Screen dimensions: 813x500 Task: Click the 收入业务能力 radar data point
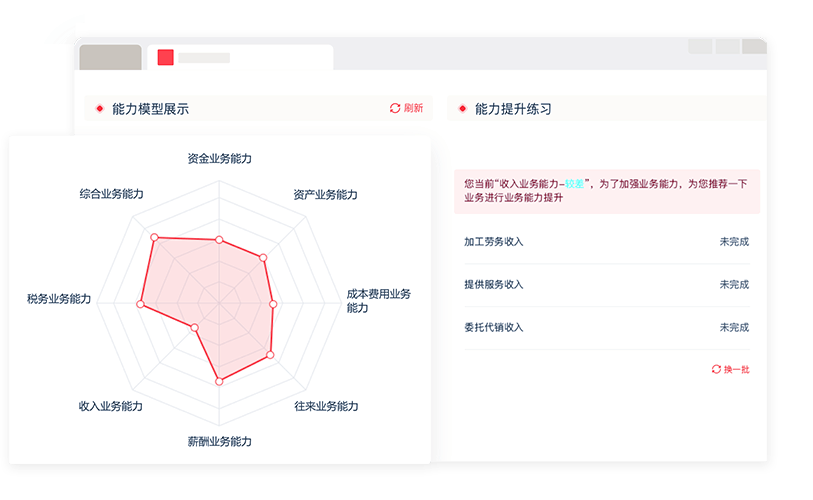click(195, 327)
